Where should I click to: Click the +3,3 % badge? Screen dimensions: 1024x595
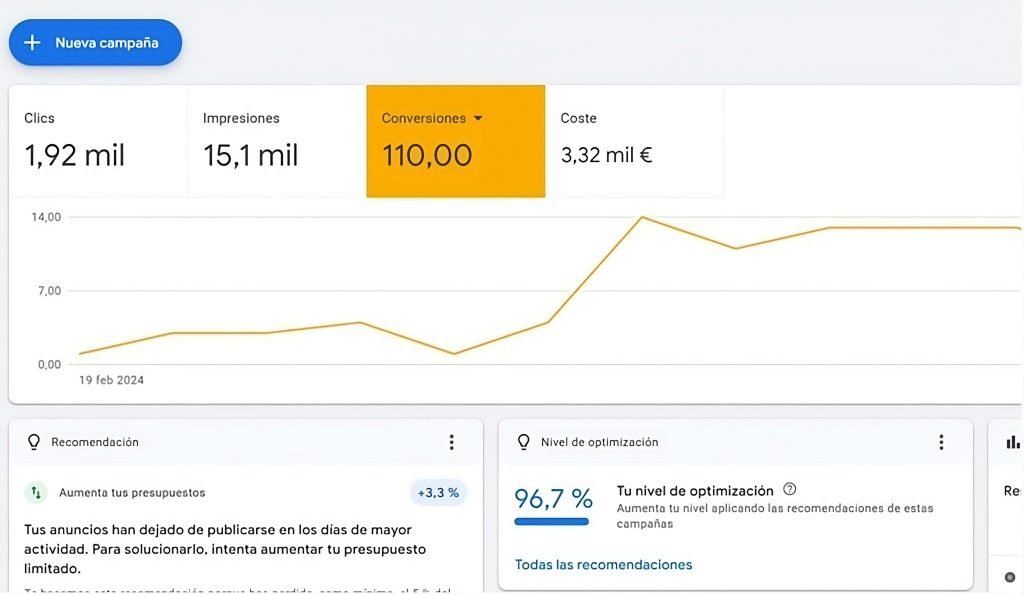438,493
